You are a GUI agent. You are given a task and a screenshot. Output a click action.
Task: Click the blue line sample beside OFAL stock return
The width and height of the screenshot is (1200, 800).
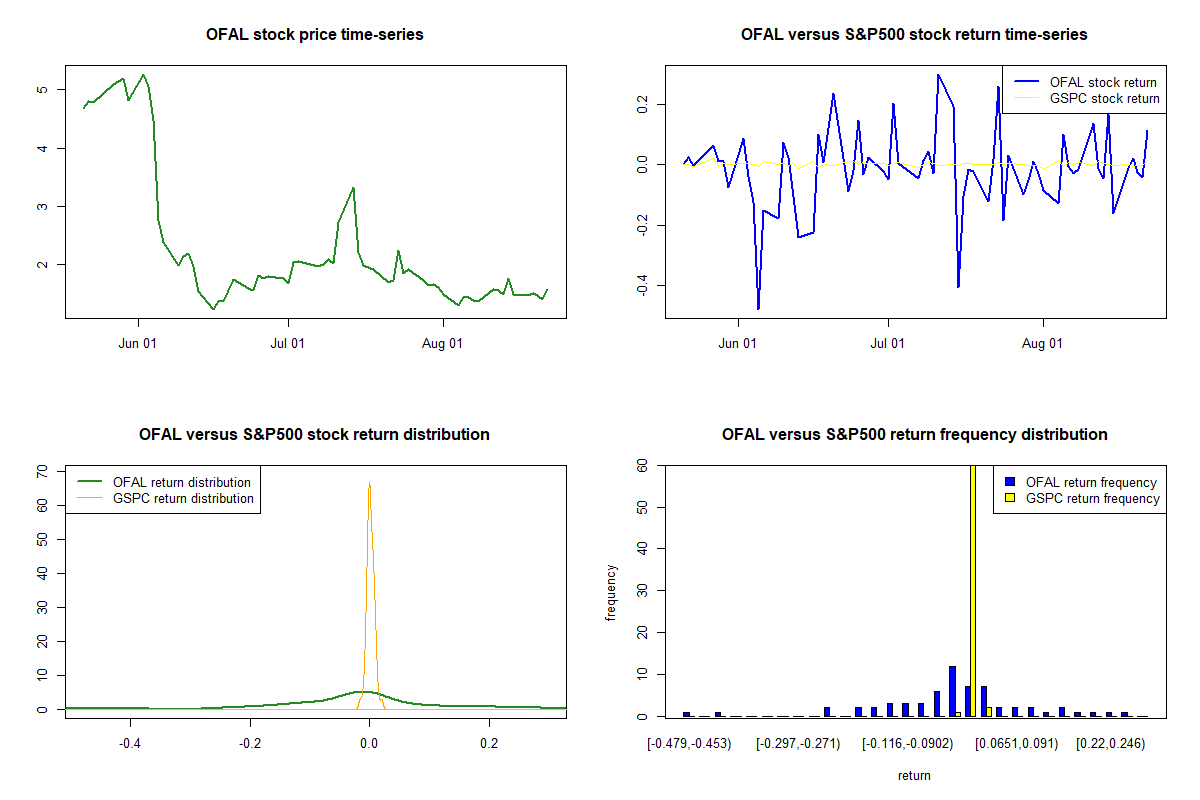click(x=1026, y=82)
